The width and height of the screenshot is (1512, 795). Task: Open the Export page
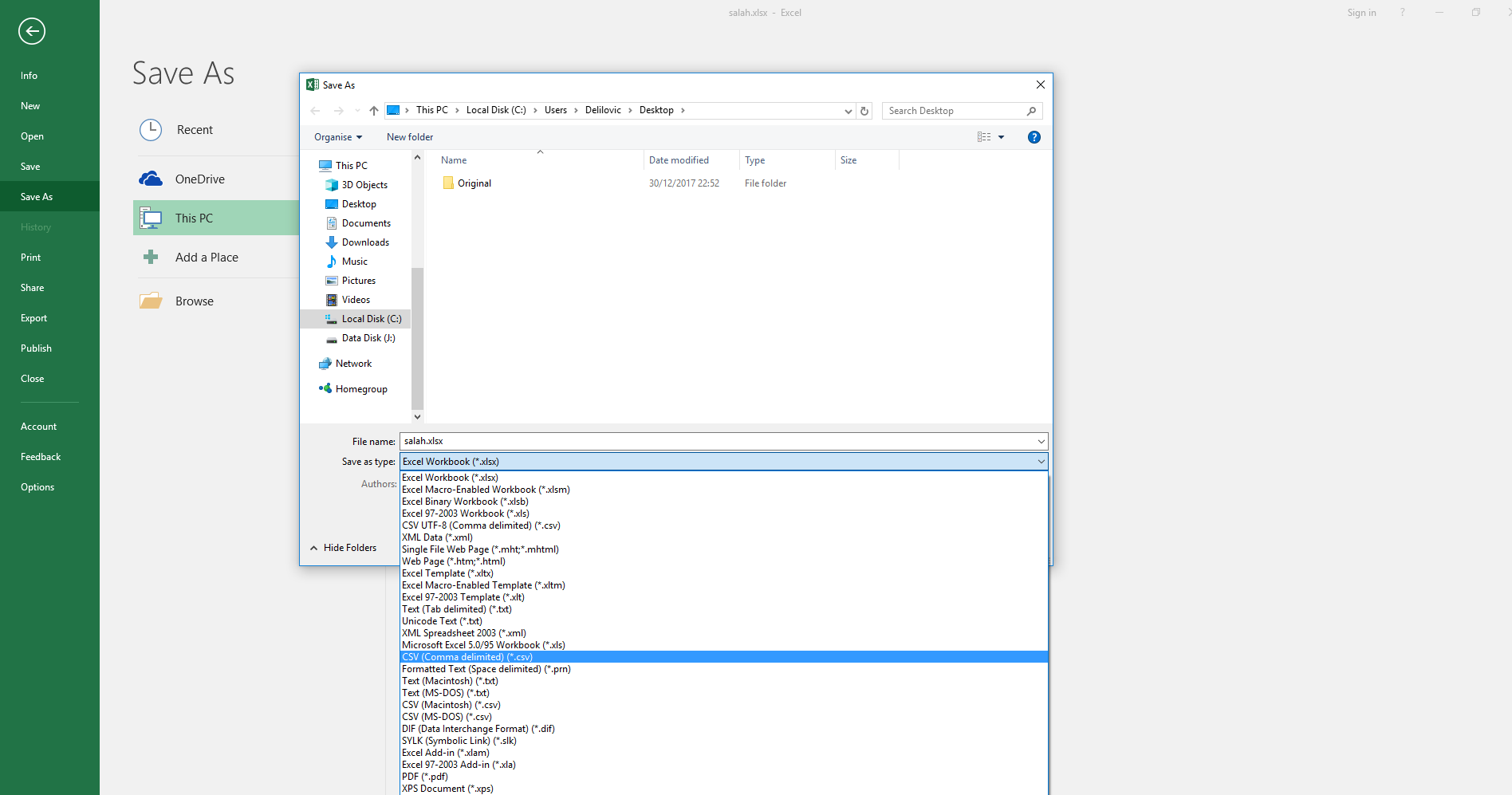click(x=49, y=318)
